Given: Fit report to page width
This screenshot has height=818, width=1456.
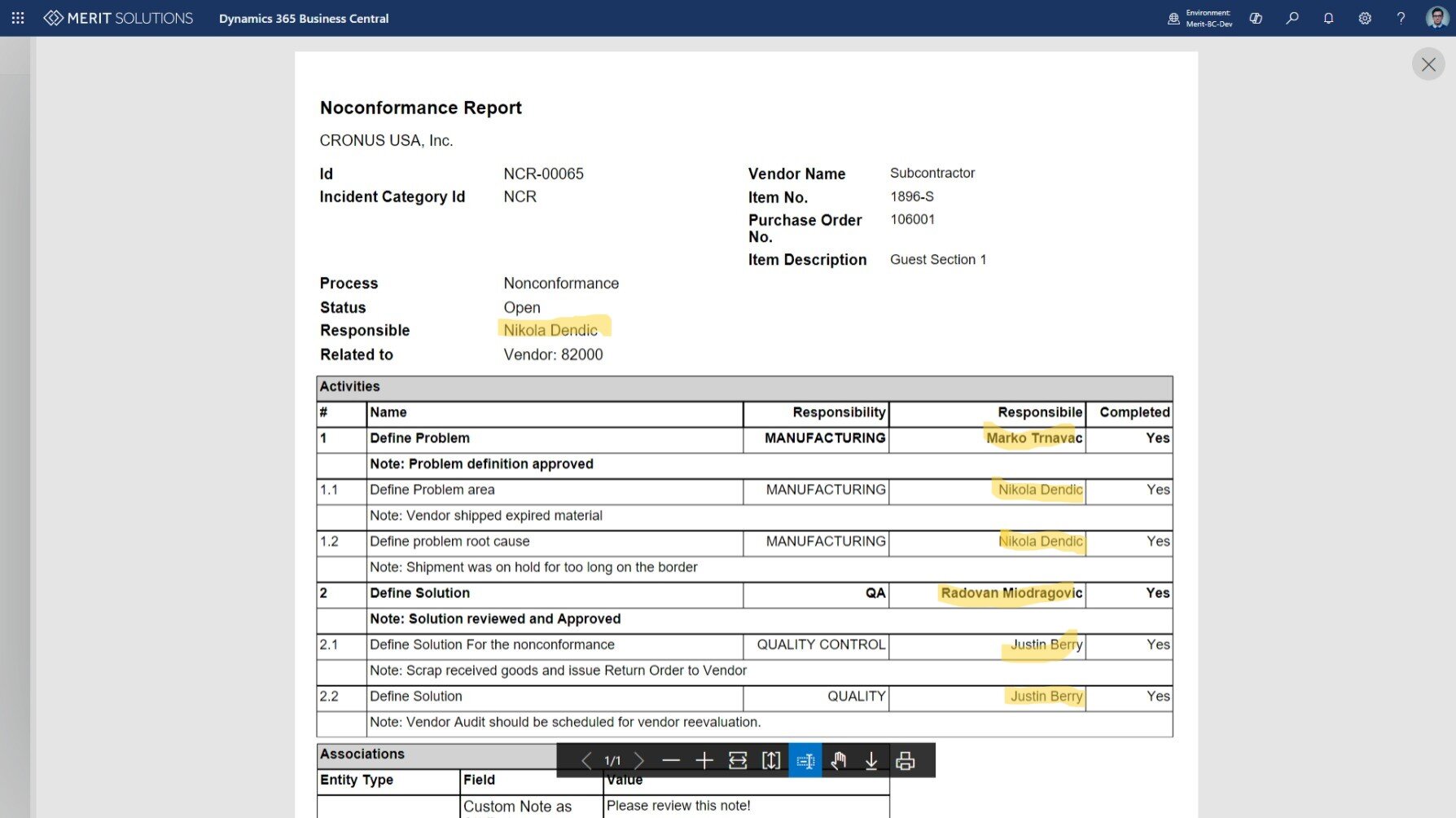Looking at the screenshot, I should tap(738, 760).
